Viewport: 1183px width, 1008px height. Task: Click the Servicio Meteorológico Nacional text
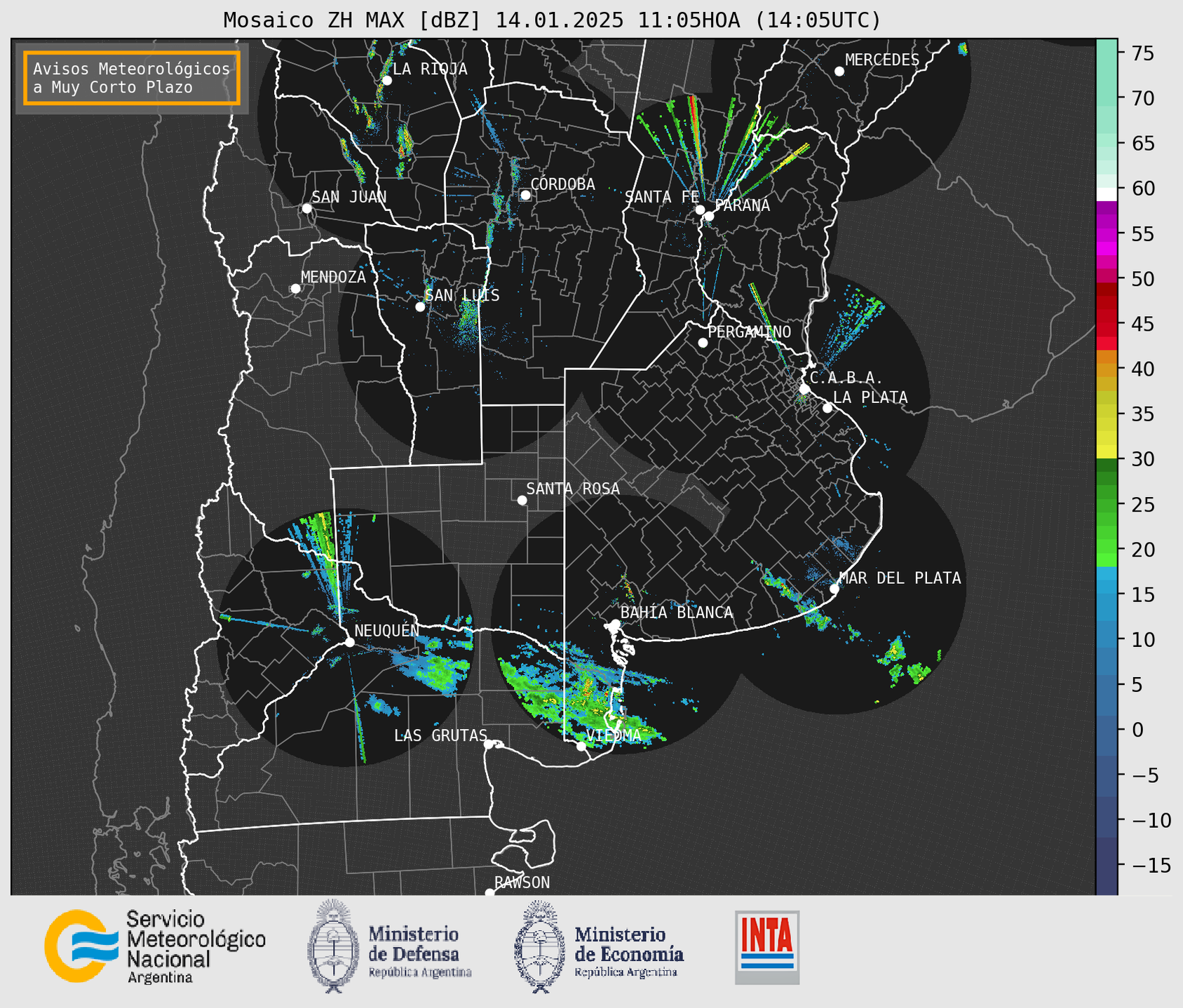point(196,946)
